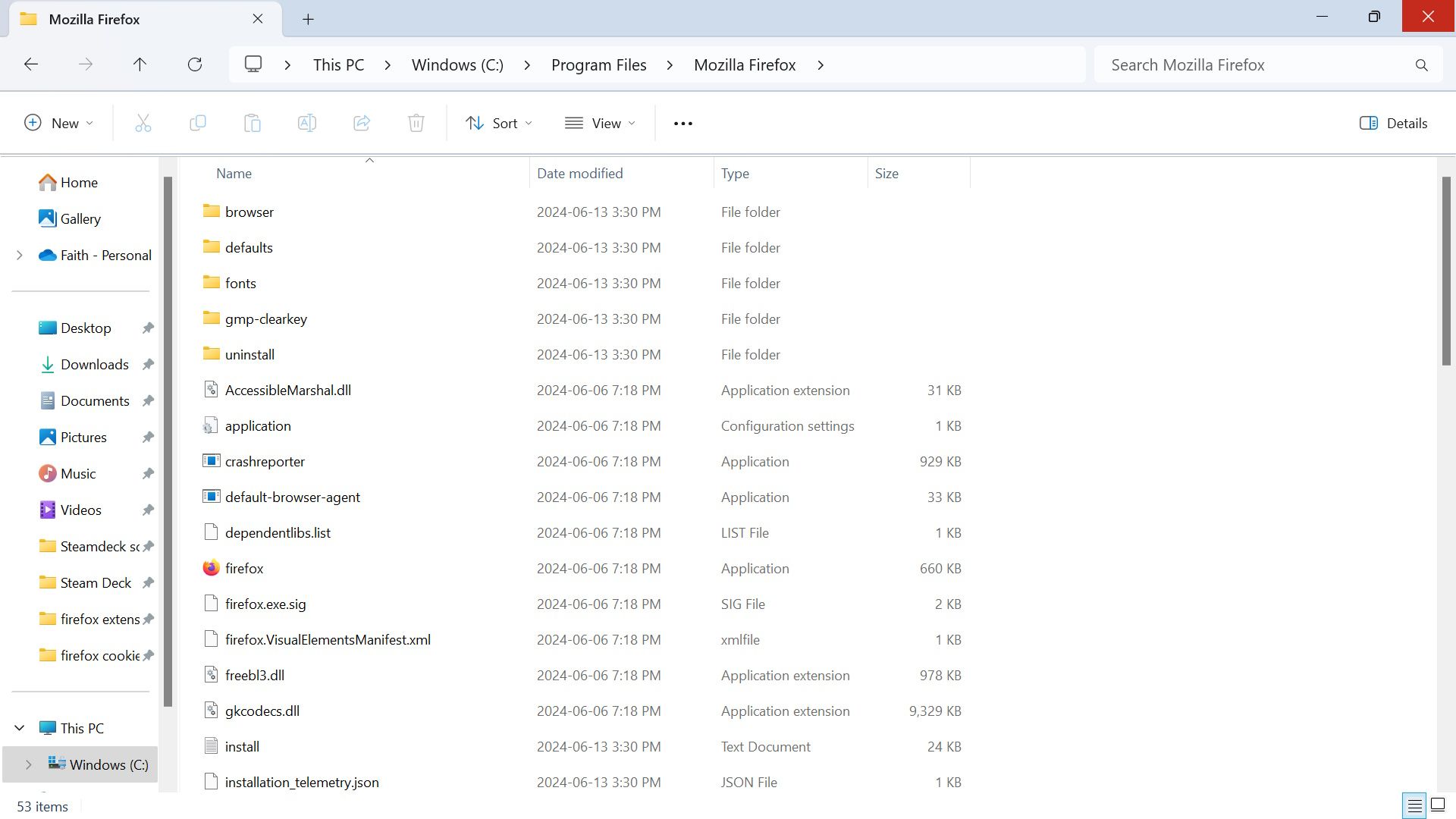Expand Windows (C:) in sidebar
The image size is (1456, 819).
point(28,764)
